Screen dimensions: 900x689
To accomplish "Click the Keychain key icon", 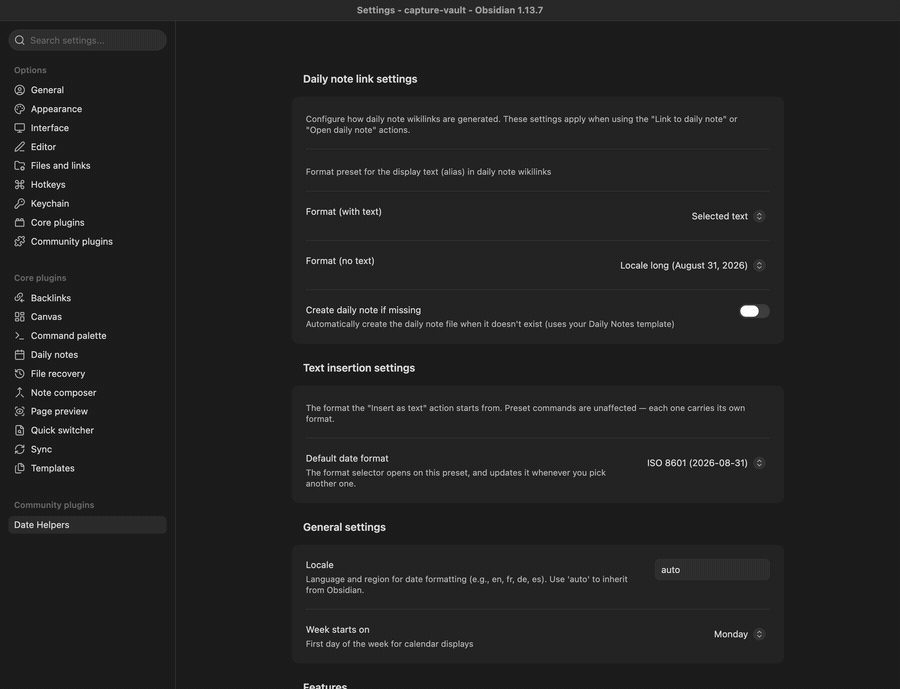I will 20,204.
